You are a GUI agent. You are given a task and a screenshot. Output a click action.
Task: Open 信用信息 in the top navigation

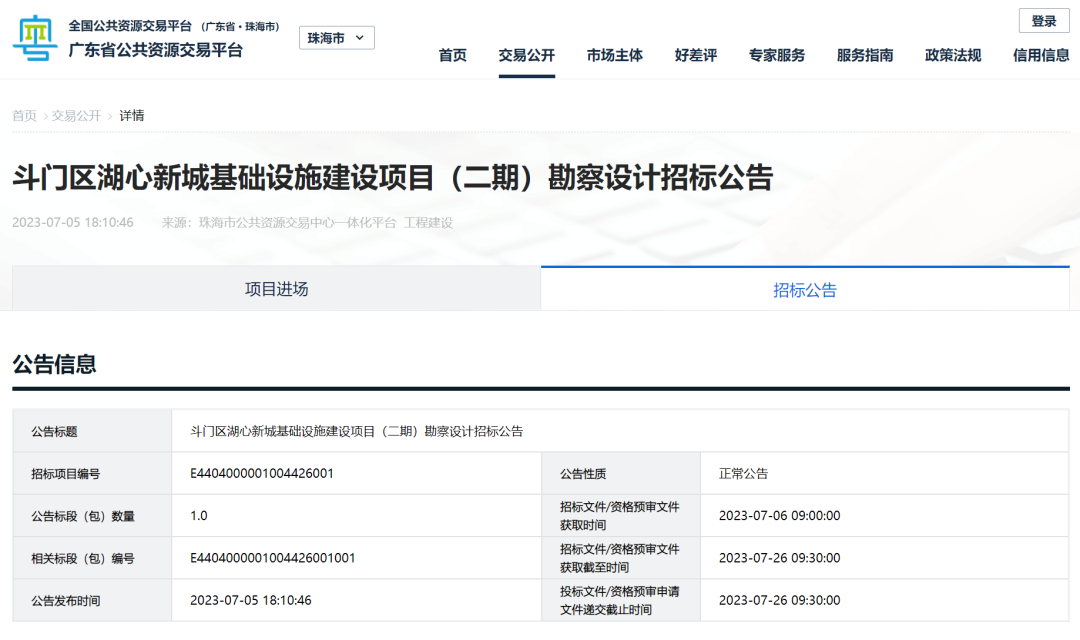[1040, 55]
